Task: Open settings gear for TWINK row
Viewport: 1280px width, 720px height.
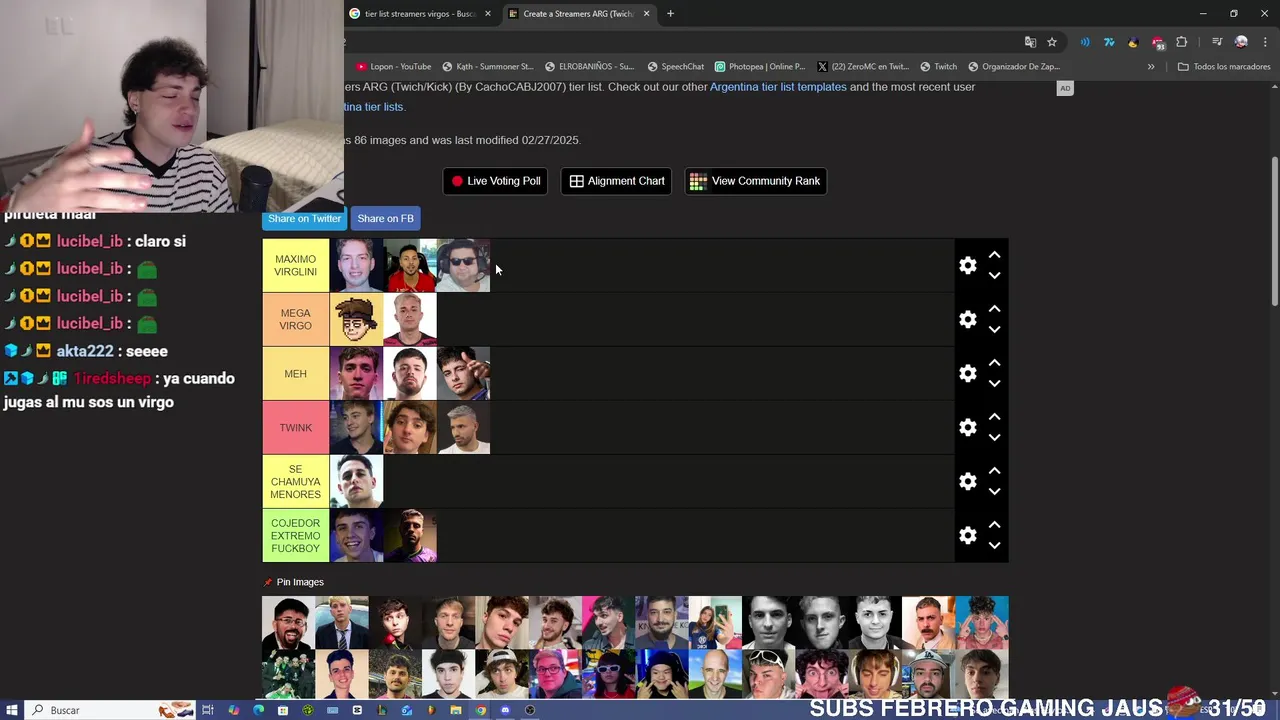Action: 967,428
